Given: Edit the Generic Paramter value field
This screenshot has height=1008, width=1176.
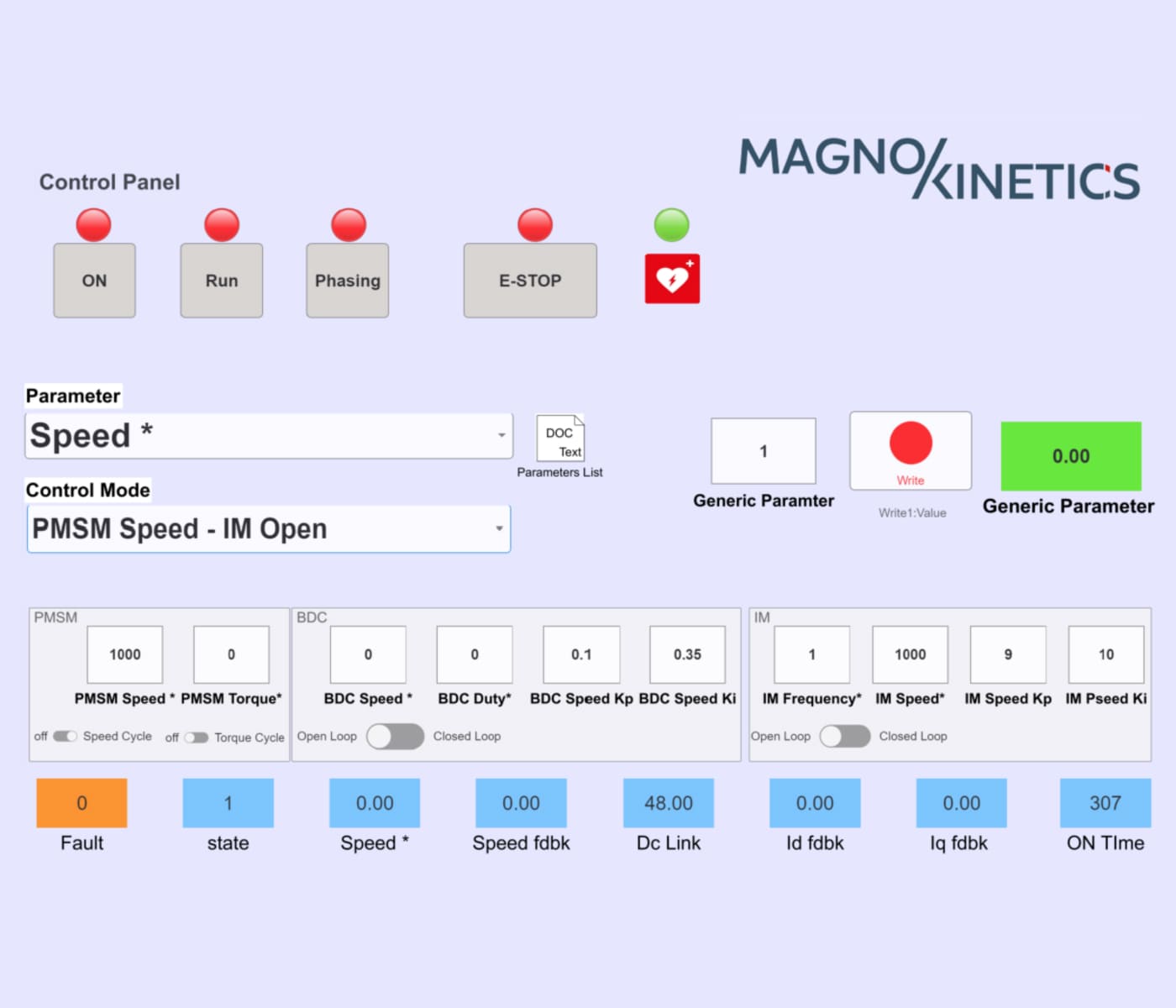Looking at the screenshot, I should click(x=763, y=450).
